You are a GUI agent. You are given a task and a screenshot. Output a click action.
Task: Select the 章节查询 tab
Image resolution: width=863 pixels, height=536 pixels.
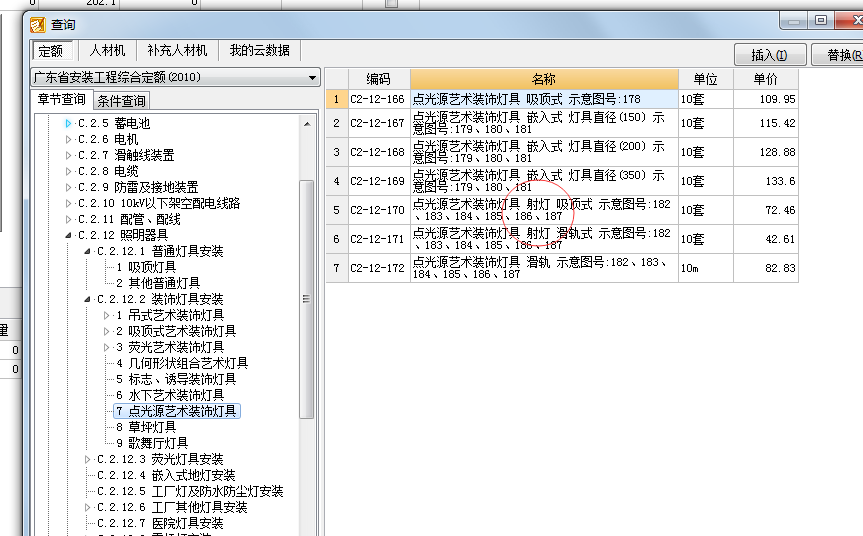point(61,100)
